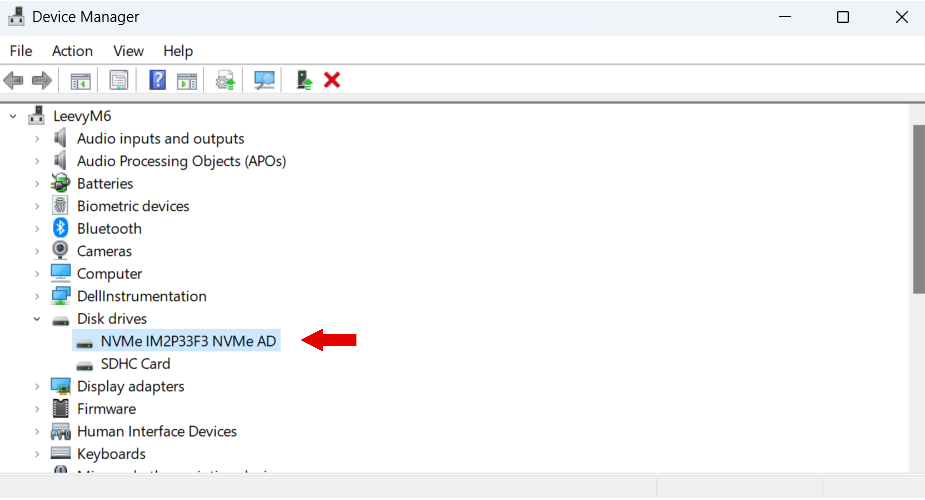Click the Computer monitor icon
The height and width of the screenshot is (500, 925).
click(60, 273)
